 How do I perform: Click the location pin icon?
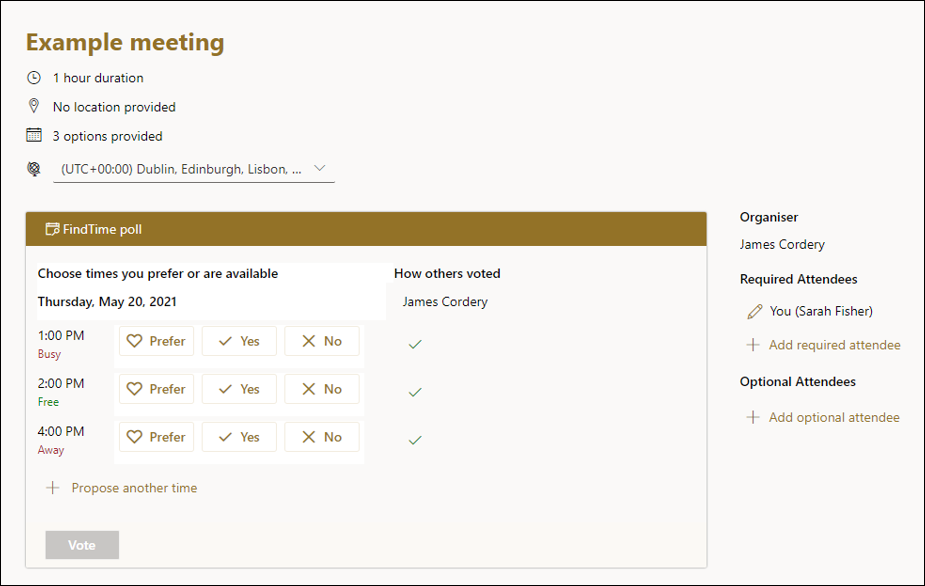click(x=34, y=106)
